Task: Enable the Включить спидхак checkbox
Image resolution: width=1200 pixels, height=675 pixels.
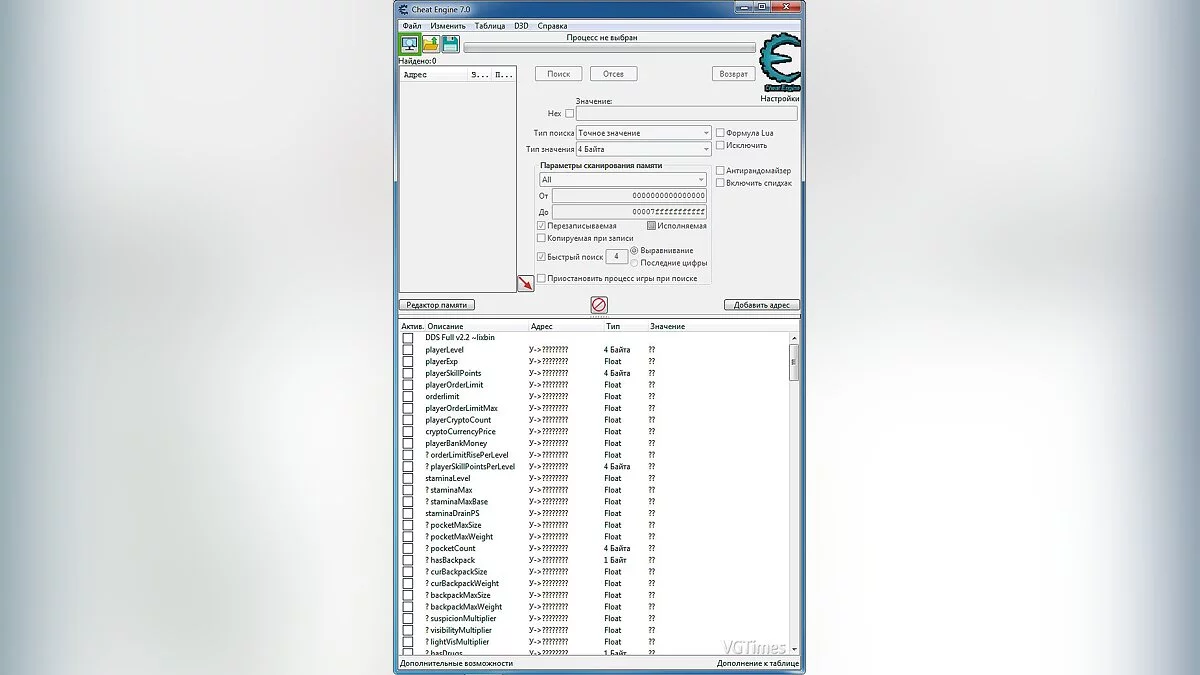Action: pyautogui.click(x=719, y=182)
